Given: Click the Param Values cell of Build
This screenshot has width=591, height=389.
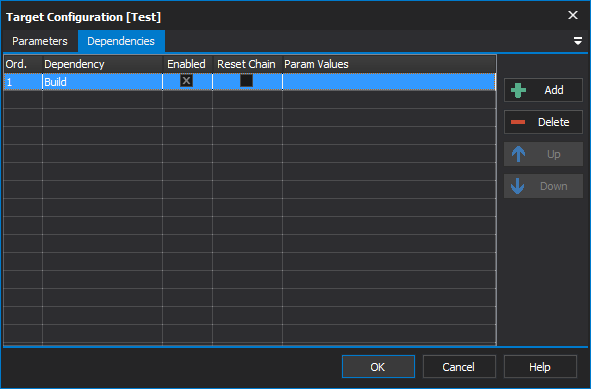Looking at the screenshot, I should (389, 82).
